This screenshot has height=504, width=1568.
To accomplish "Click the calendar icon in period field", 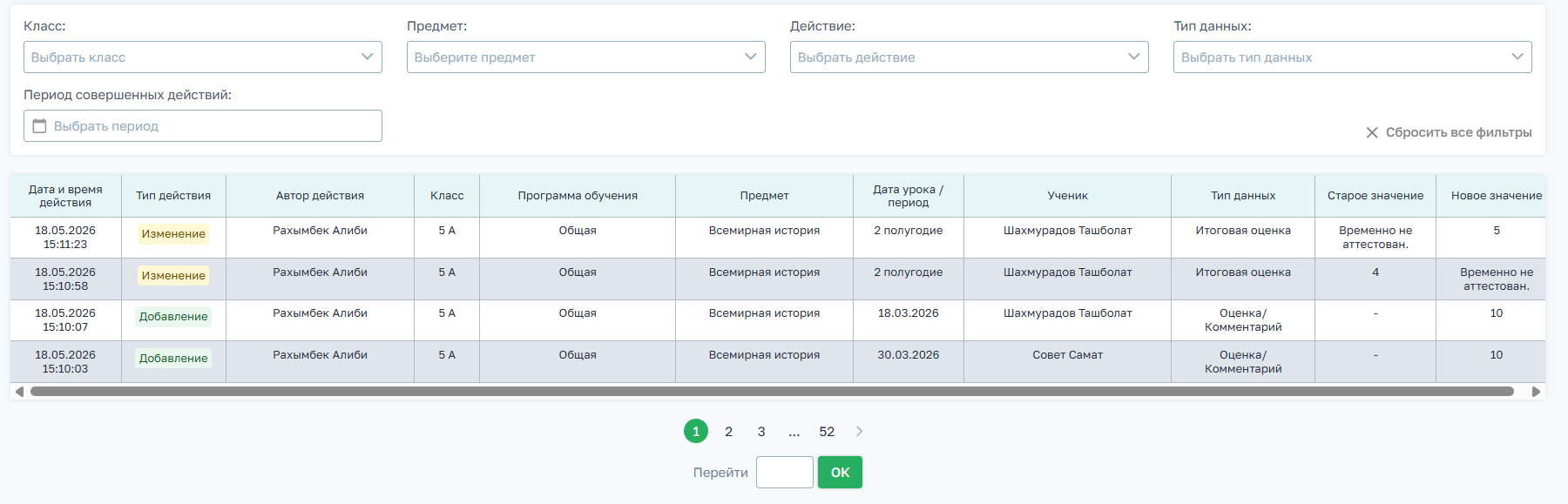I will point(39,126).
